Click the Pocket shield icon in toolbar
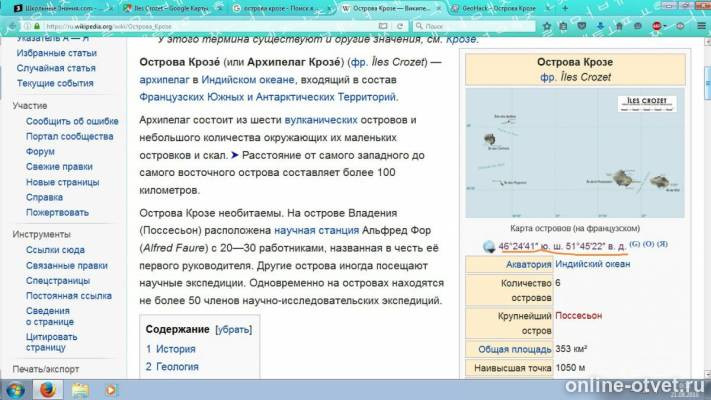Viewport: 711px width, 400px height. pos(582,26)
